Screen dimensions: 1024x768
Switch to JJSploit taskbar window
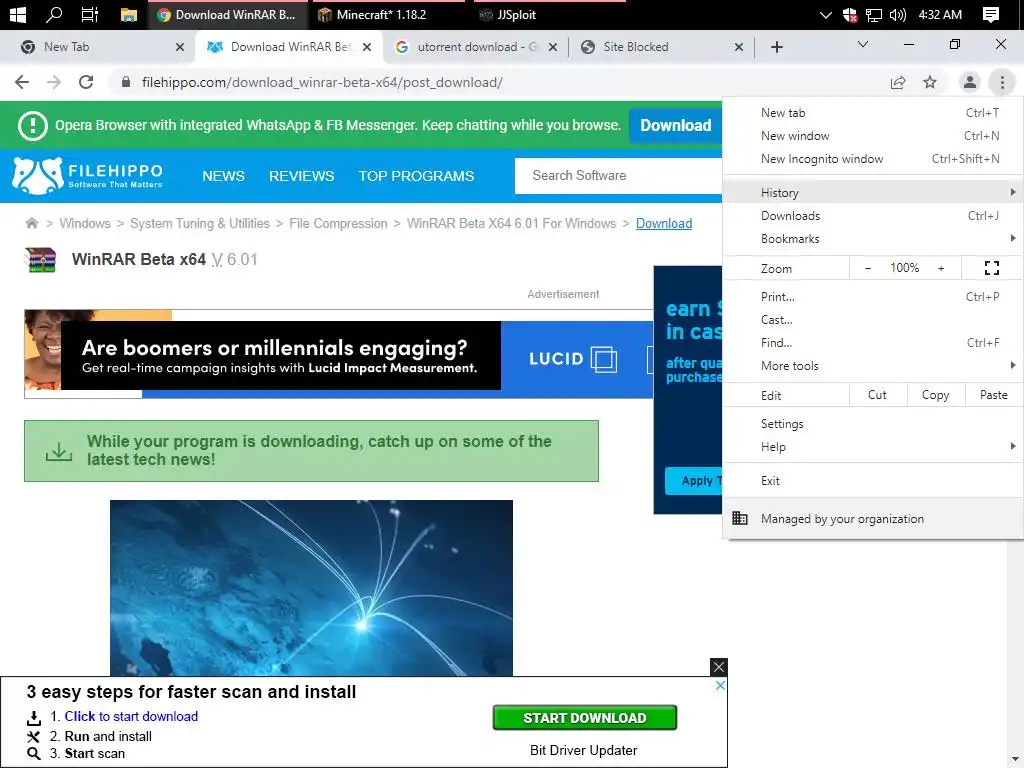[548, 14]
